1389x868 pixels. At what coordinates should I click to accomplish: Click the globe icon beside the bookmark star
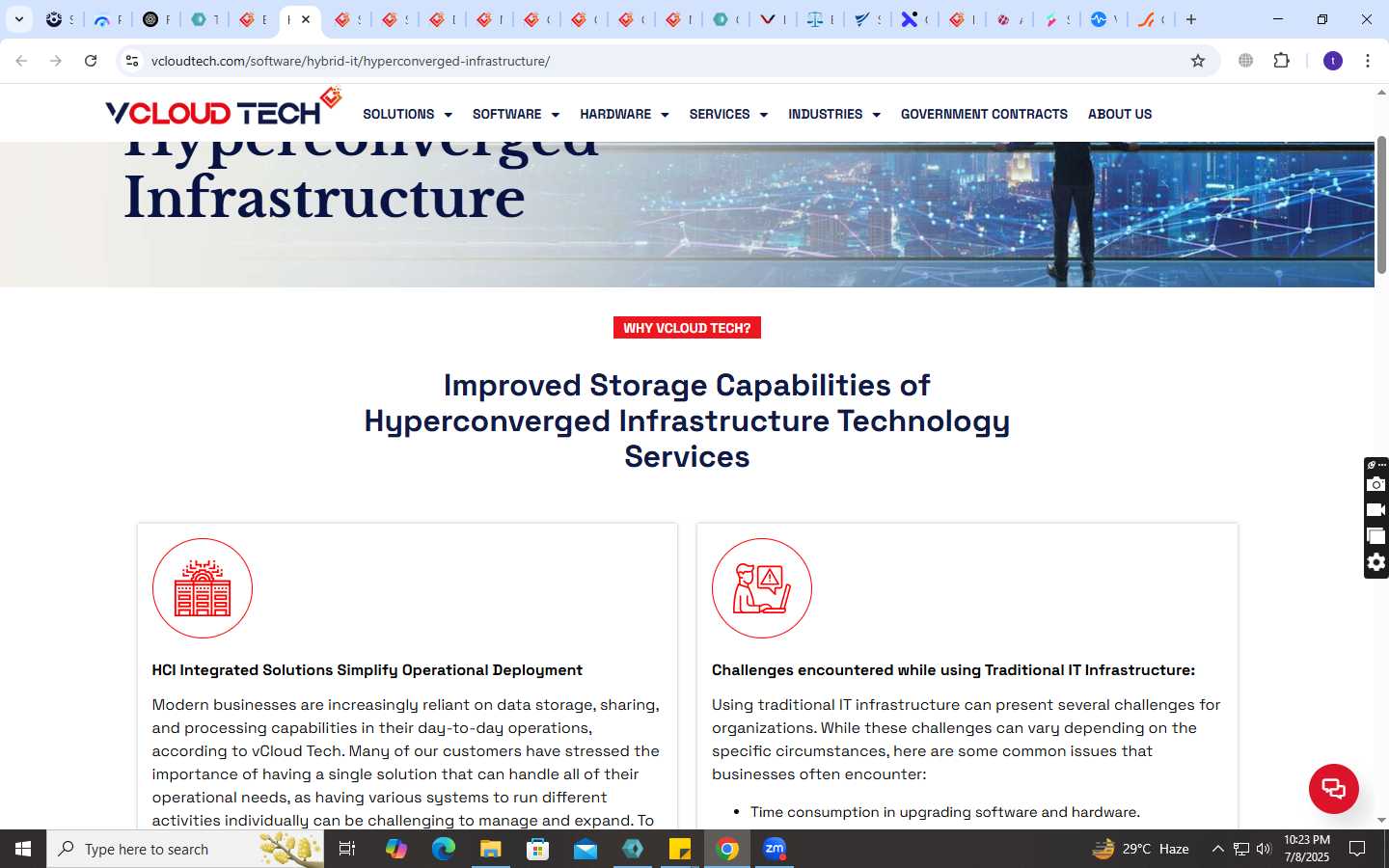point(1246,61)
